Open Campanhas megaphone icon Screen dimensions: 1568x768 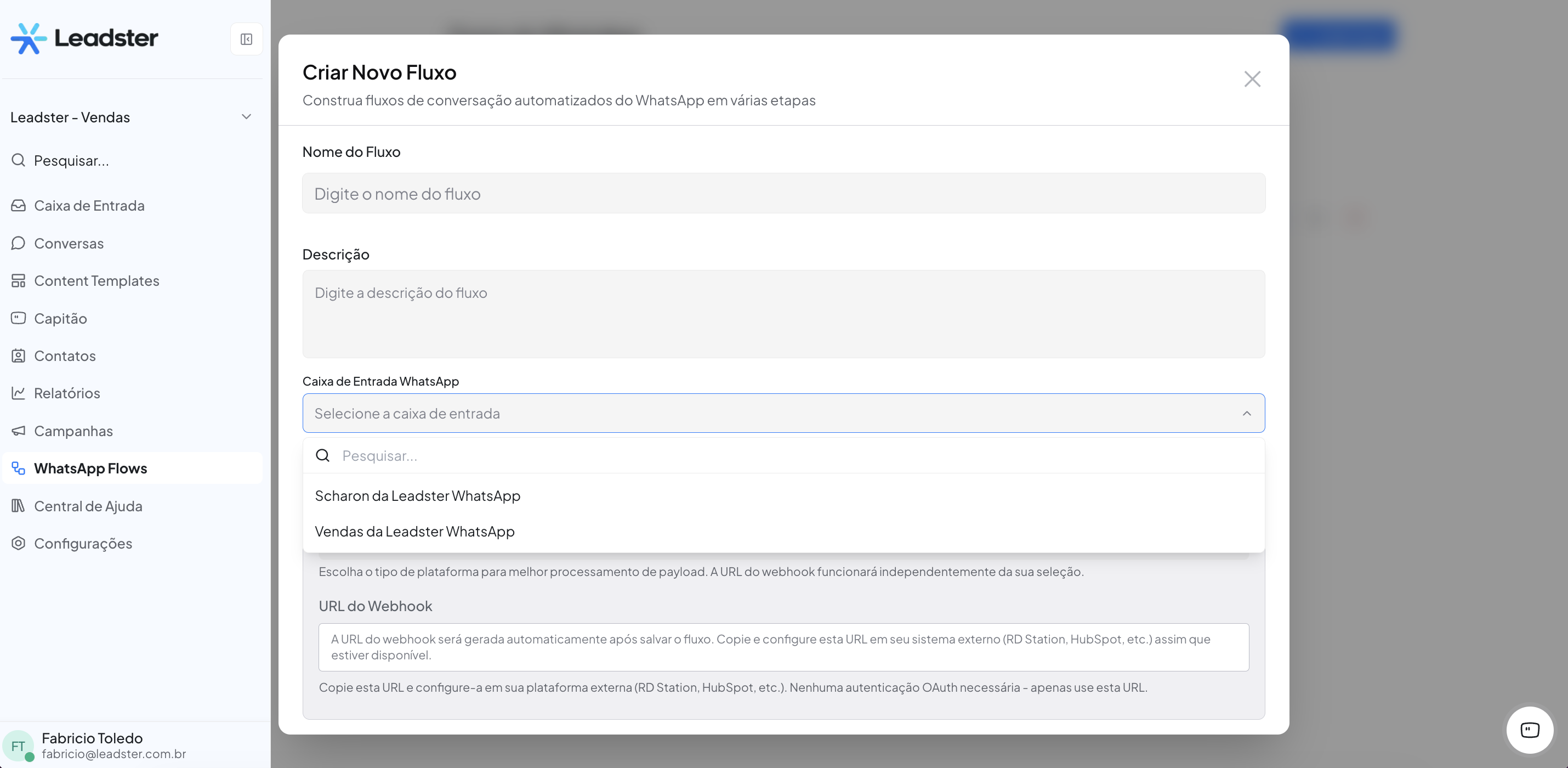pyautogui.click(x=18, y=431)
